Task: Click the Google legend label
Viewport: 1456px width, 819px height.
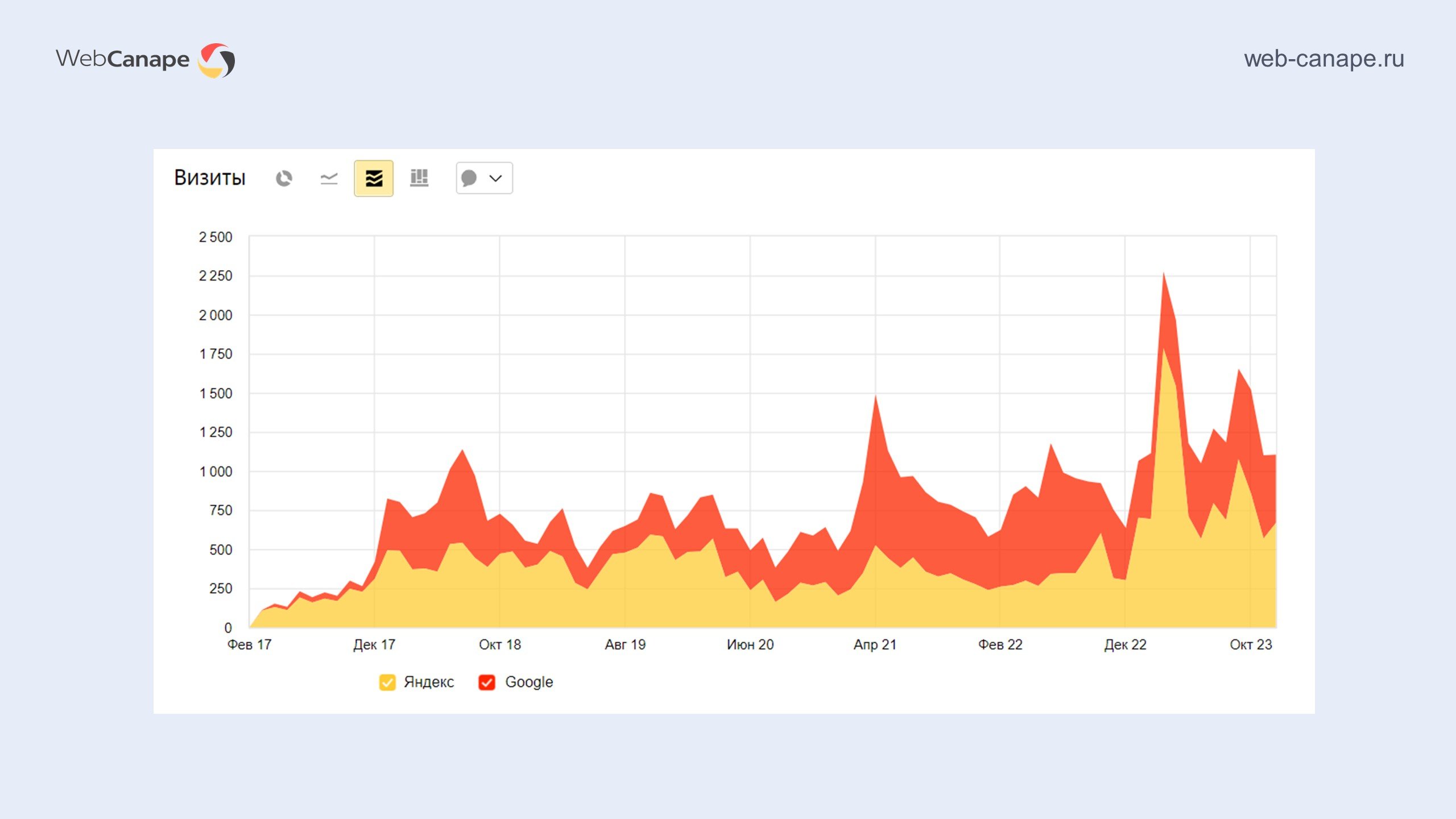Action: [529, 682]
